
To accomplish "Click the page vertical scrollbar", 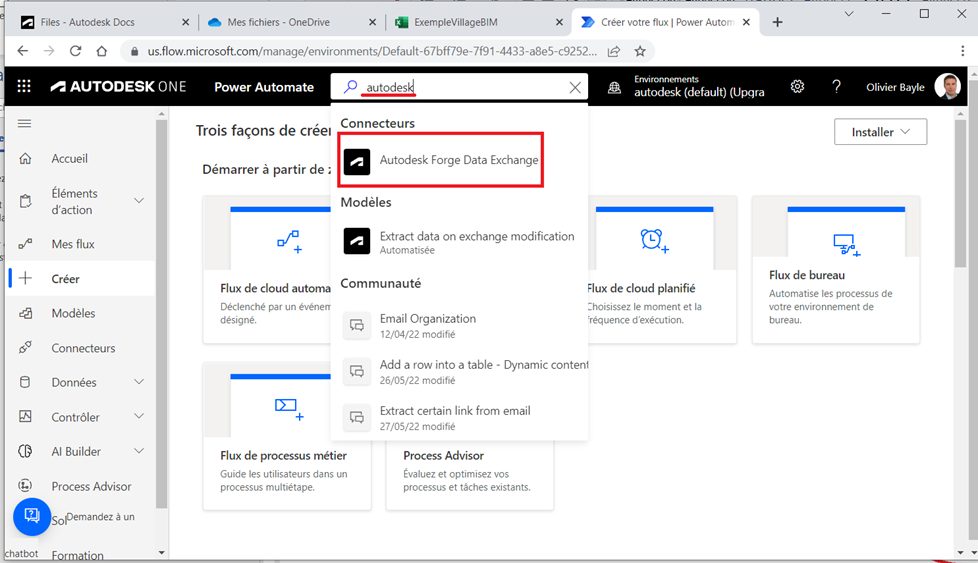I will [960, 193].
